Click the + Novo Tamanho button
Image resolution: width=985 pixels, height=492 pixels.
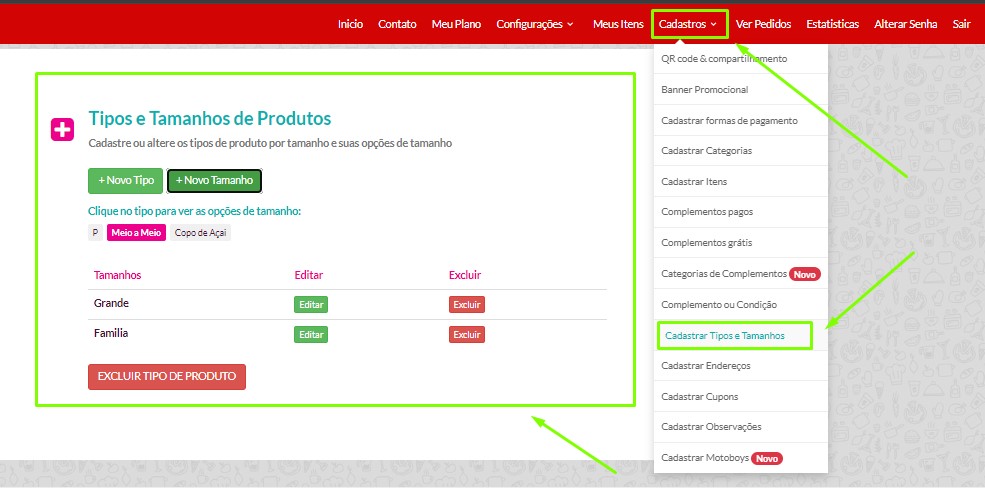214,180
